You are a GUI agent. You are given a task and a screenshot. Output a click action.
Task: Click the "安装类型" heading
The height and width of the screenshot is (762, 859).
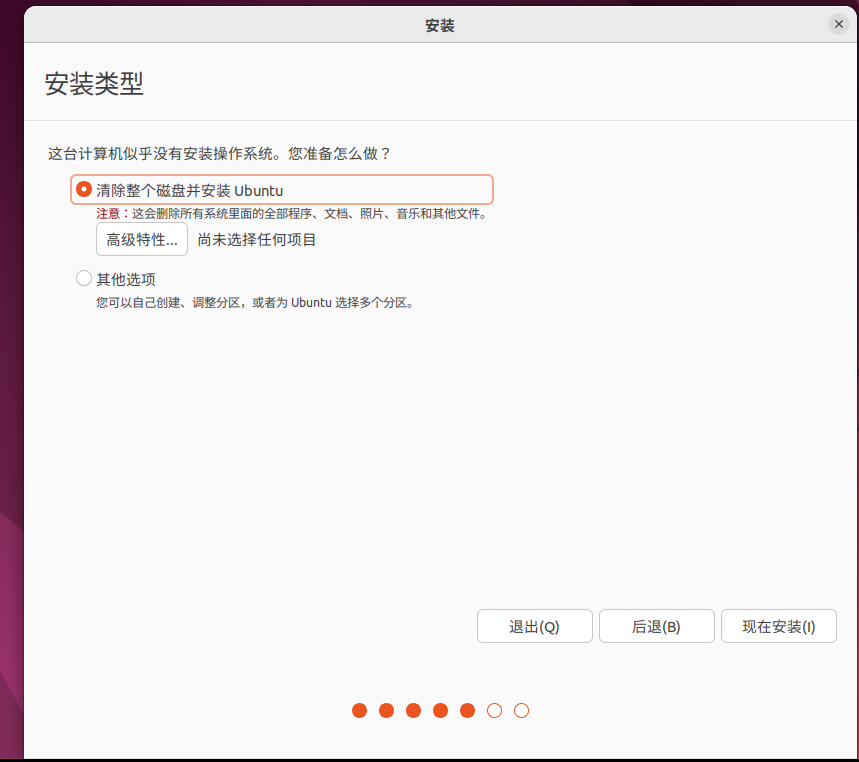click(94, 84)
